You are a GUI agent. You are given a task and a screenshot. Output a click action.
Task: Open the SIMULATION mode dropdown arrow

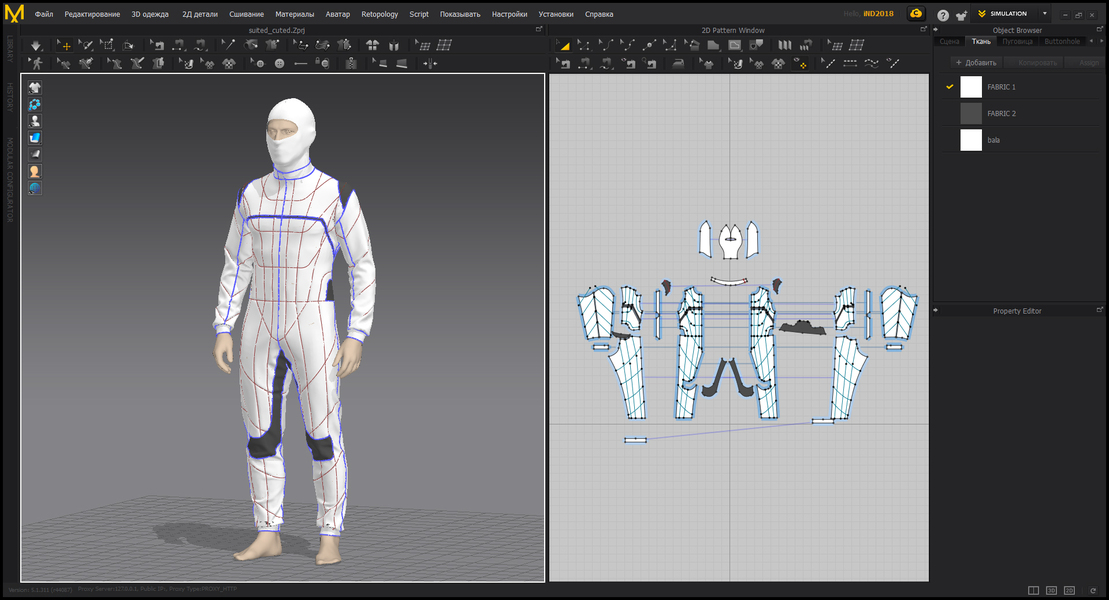click(1044, 14)
